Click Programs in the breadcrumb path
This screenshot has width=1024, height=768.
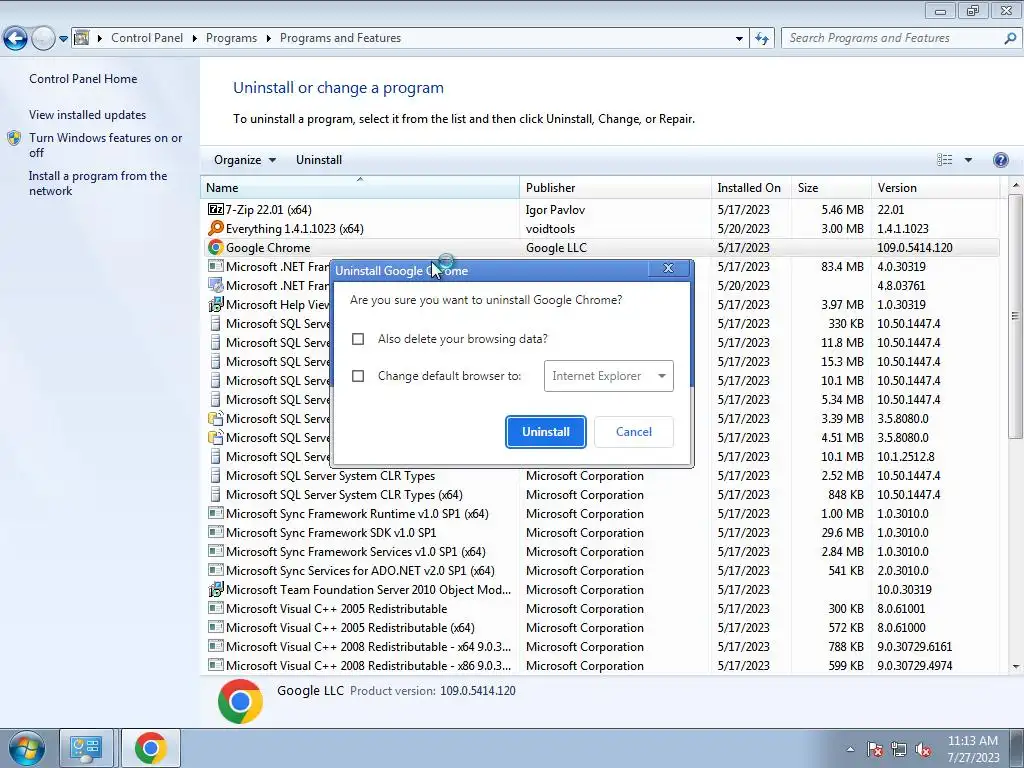pyautogui.click(x=231, y=39)
